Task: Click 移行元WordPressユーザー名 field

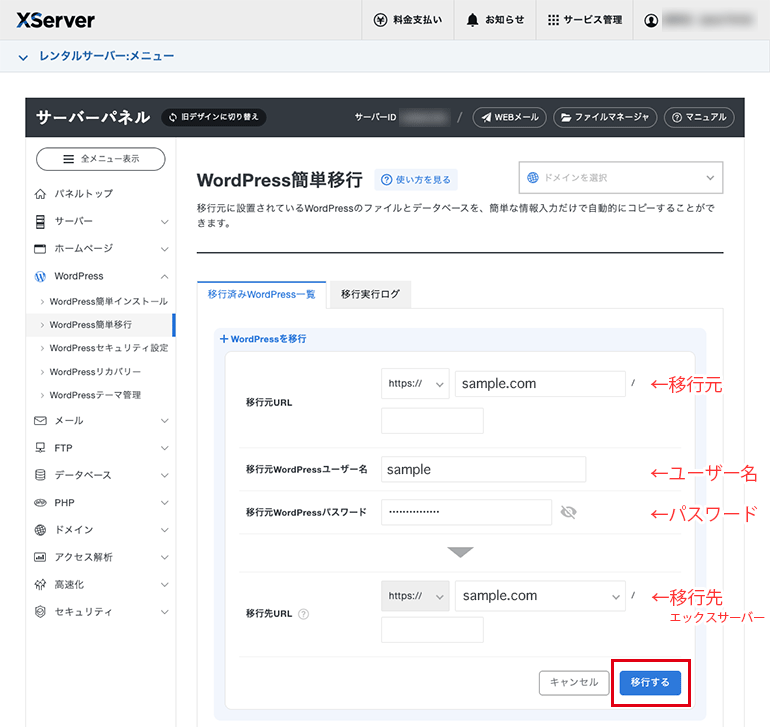Action: 483,470
